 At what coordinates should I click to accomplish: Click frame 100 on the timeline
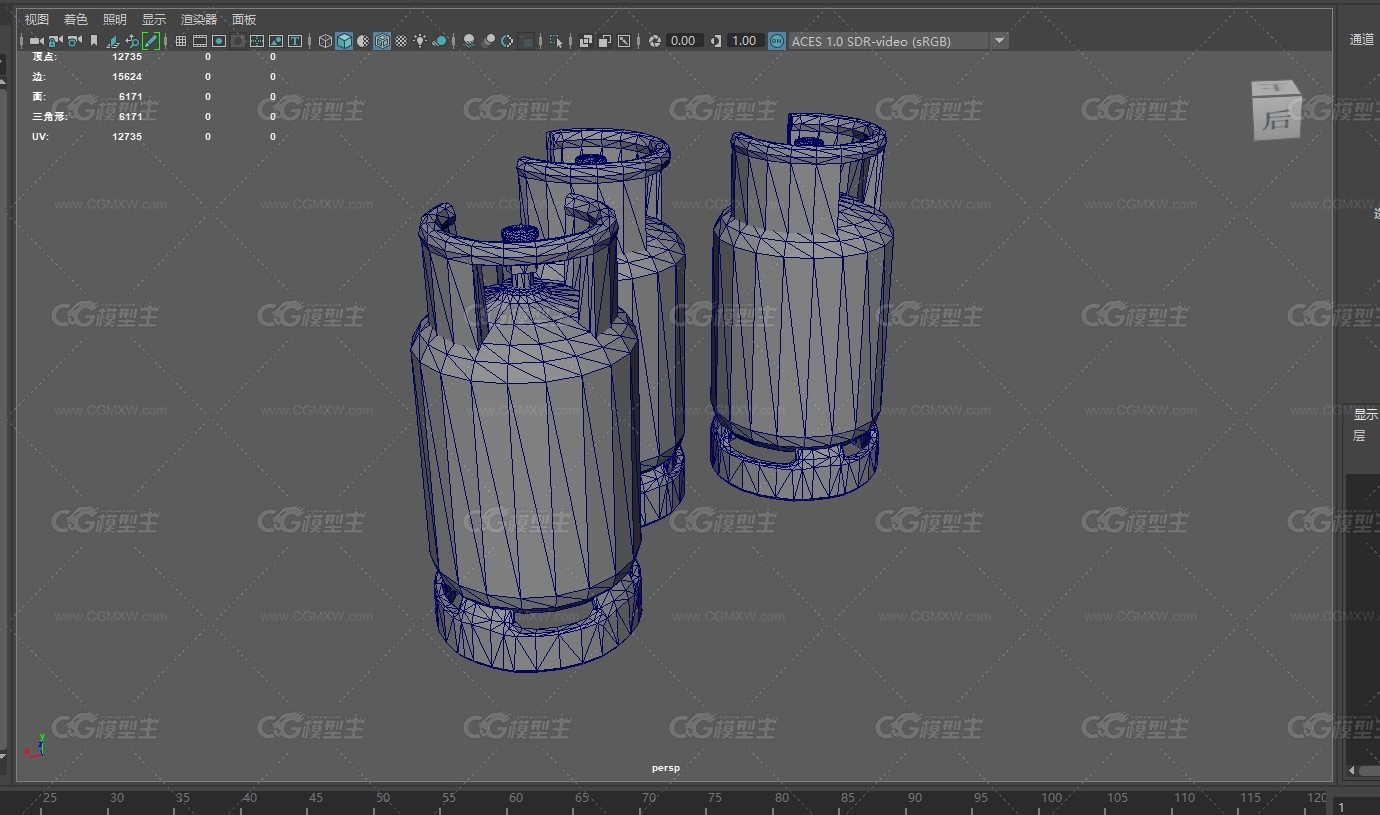[x=1051, y=798]
